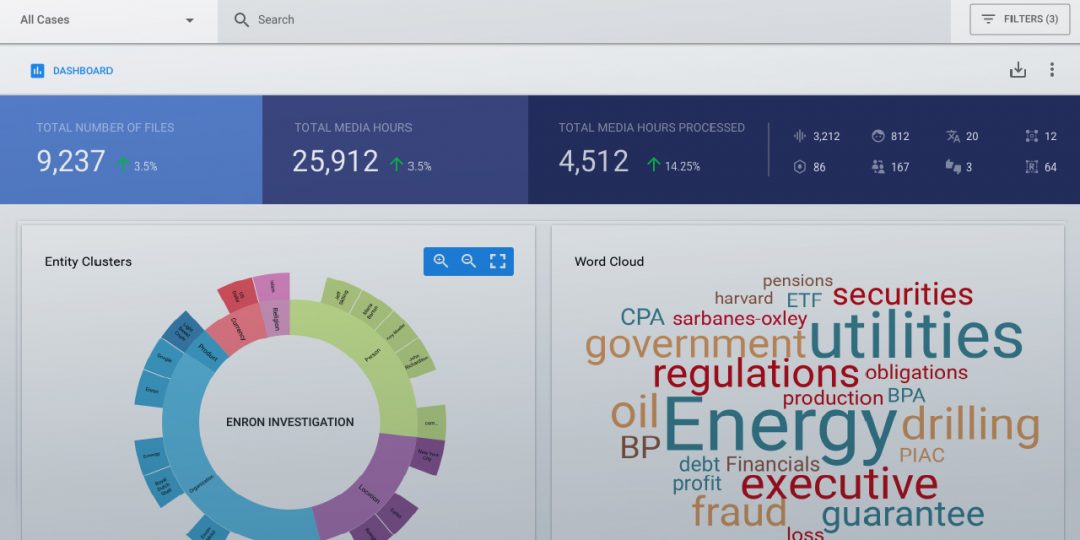1080x540 pixels.
Task: Click the hexagon icon beside 86
Action: click(800, 167)
